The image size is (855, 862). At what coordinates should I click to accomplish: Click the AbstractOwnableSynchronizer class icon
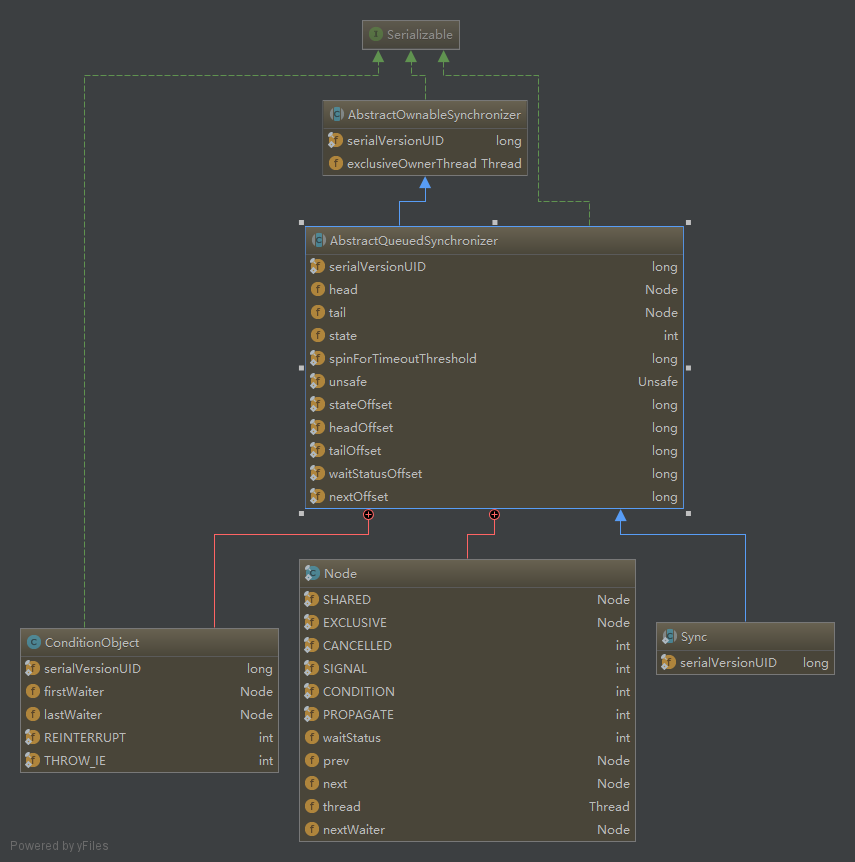coord(337,115)
